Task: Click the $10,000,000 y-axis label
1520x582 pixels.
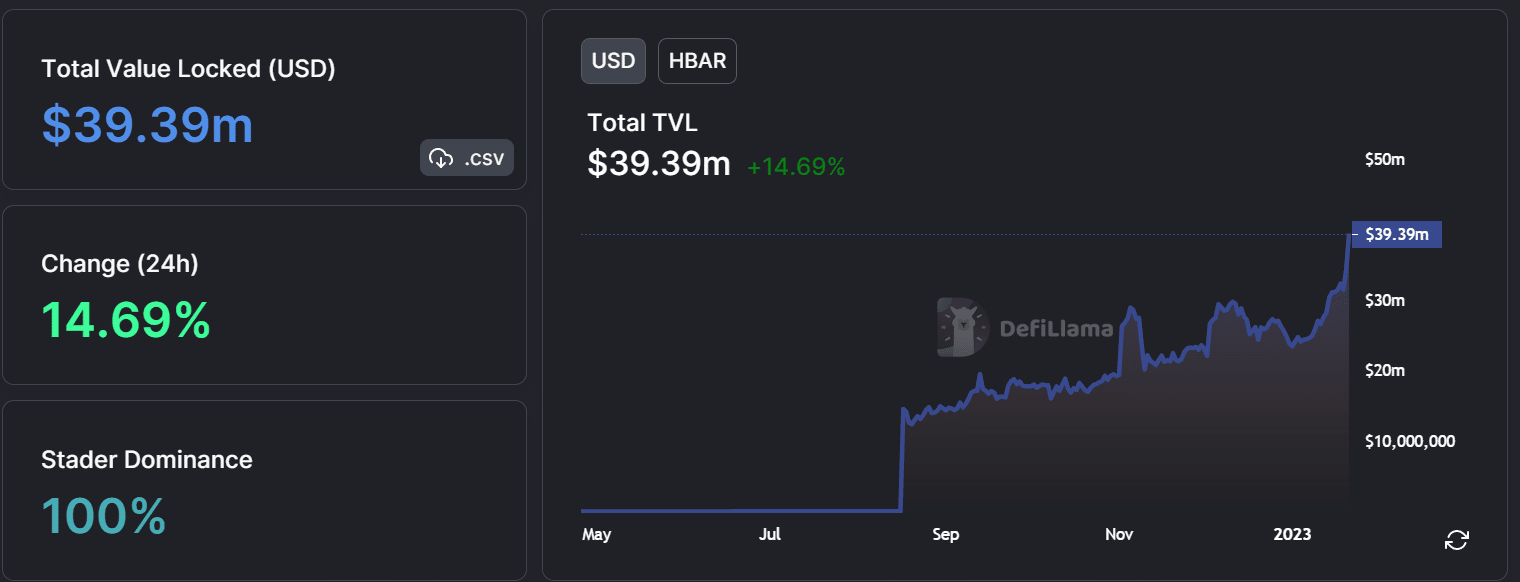Action: (x=1410, y=441)
